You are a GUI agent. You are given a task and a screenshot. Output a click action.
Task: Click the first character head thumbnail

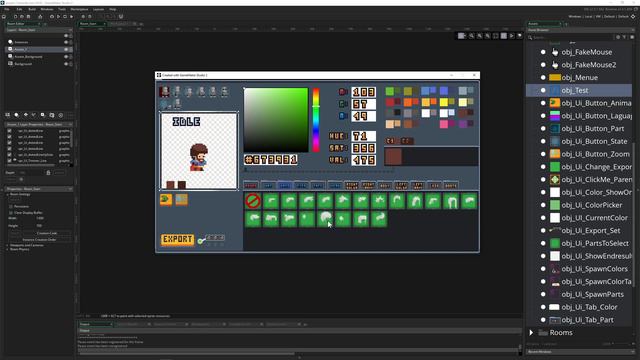(164, 91)
